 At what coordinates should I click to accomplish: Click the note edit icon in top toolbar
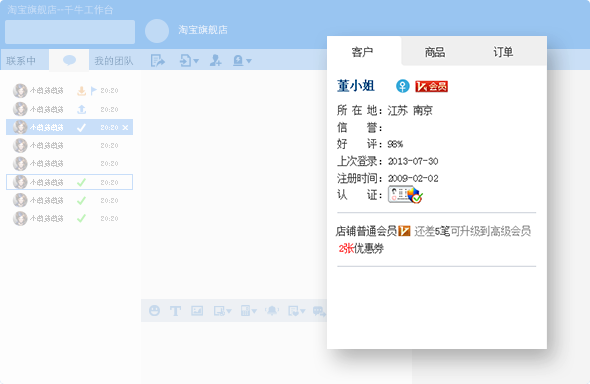(x=158, y=60)
